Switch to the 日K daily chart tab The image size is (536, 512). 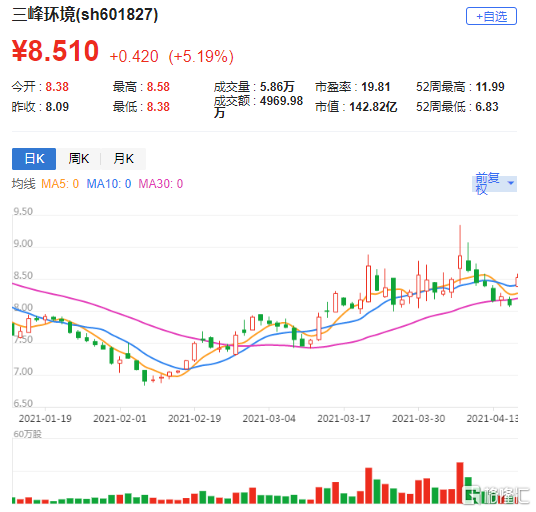tap(34, 159)
